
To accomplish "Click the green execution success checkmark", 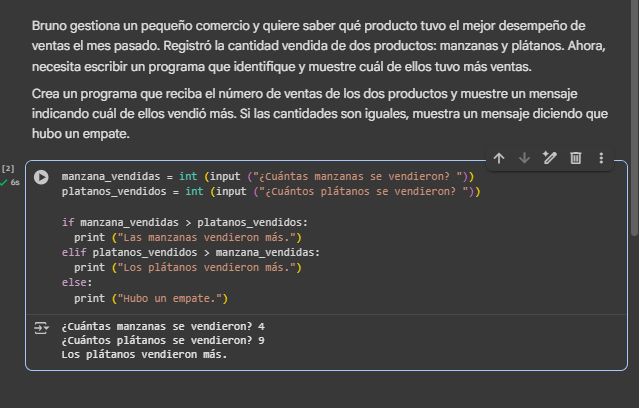I will click(4, 183).
